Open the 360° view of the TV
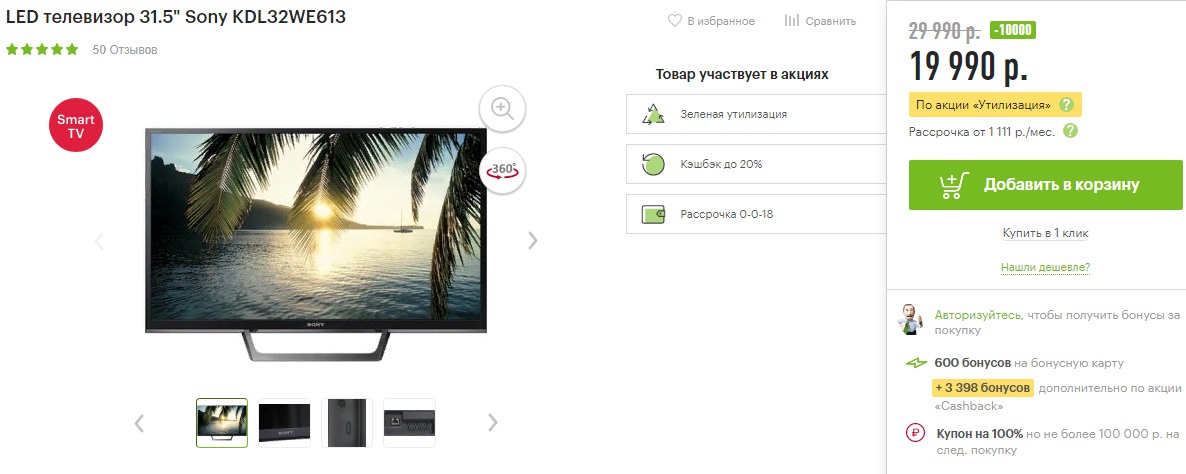 (x=502, y=171)
